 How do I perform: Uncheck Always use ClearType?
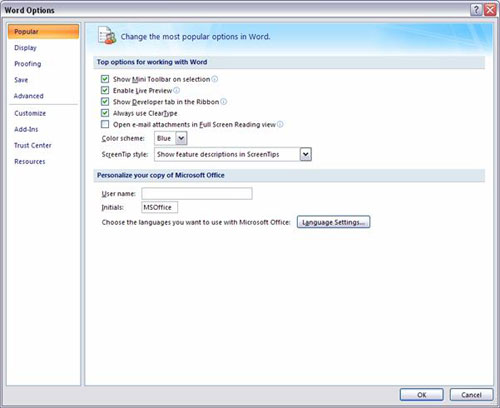tap(105, 113)
